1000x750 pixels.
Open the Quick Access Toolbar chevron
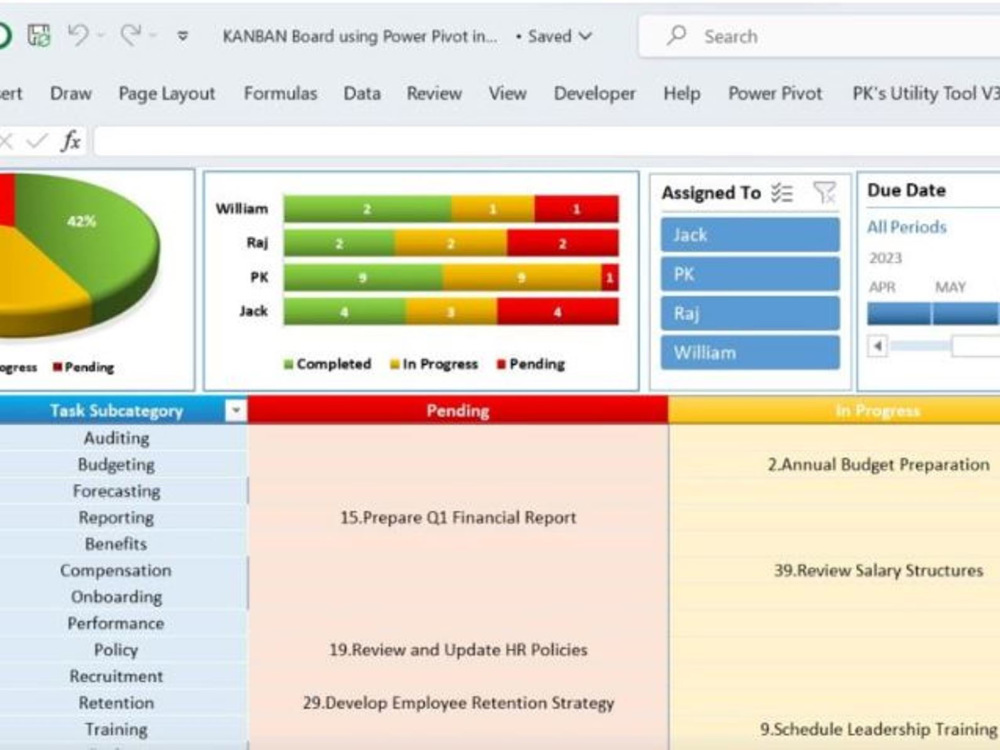point(182,35)
